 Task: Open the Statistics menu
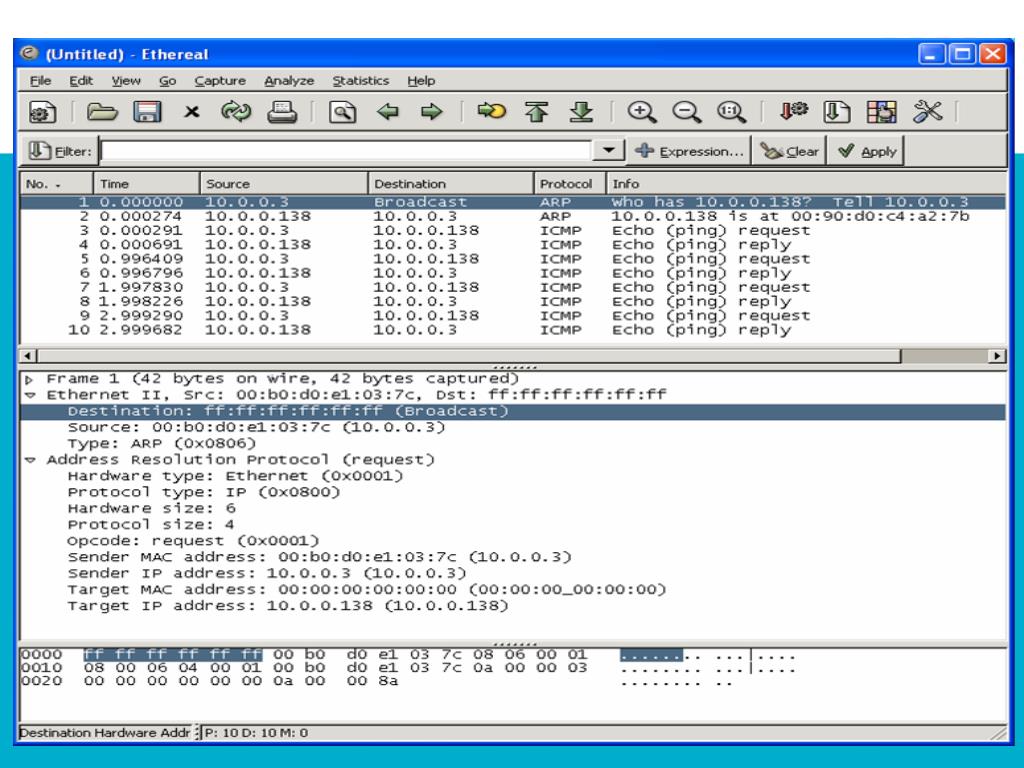pyautogui.click(x=360, y=80)
